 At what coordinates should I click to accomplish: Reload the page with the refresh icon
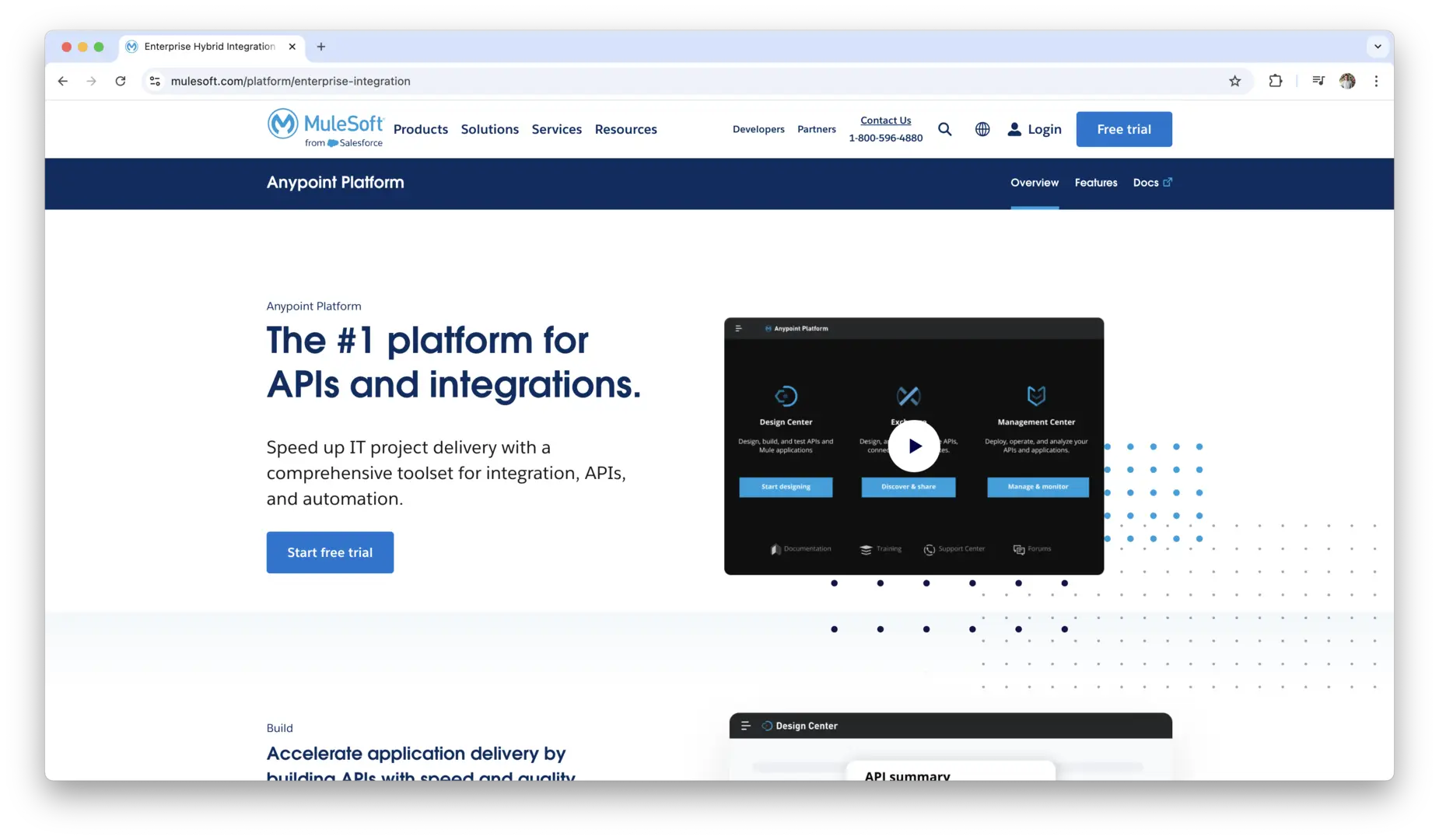(121, 81)
